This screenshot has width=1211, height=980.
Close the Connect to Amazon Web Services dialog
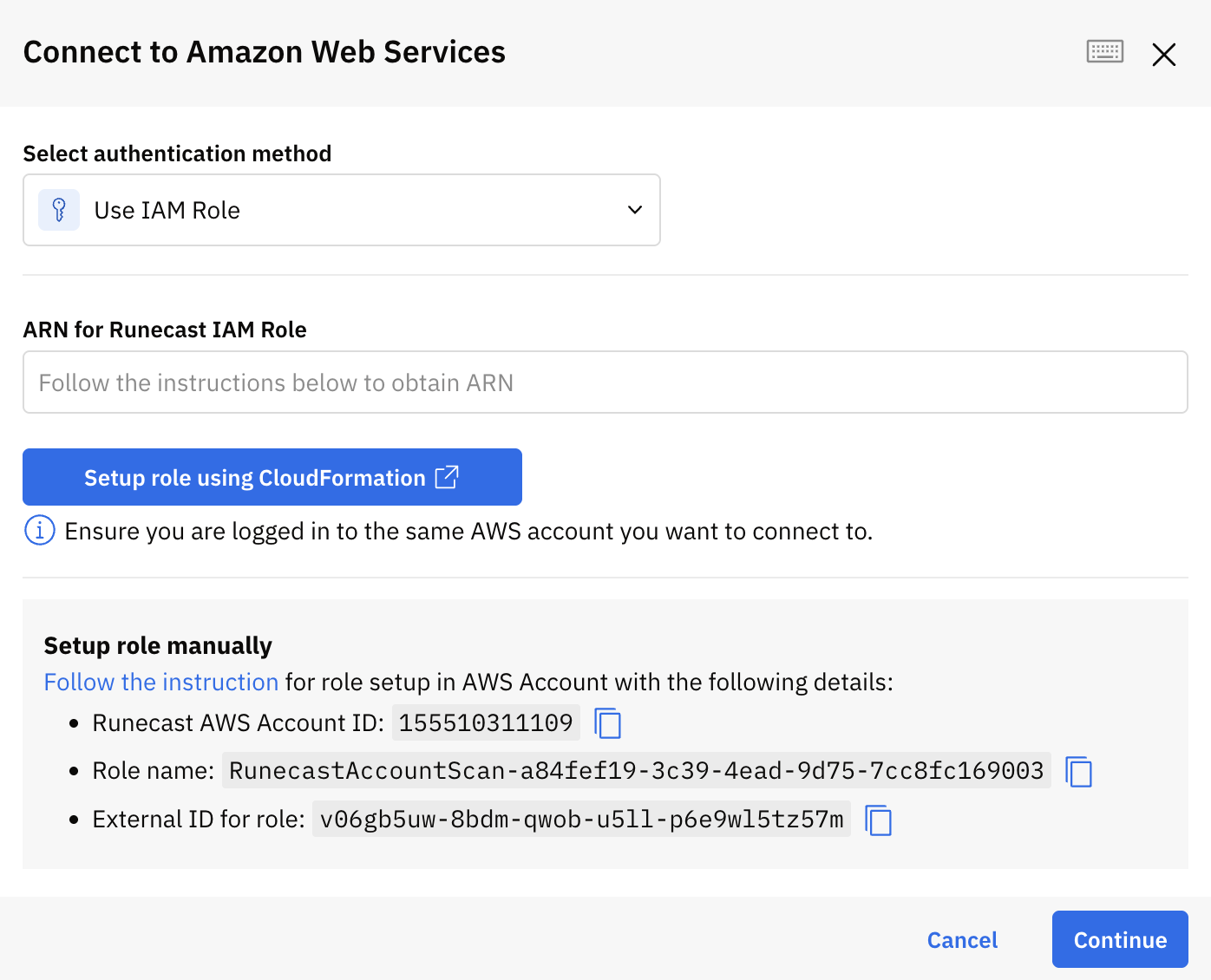click(1163, 54)
